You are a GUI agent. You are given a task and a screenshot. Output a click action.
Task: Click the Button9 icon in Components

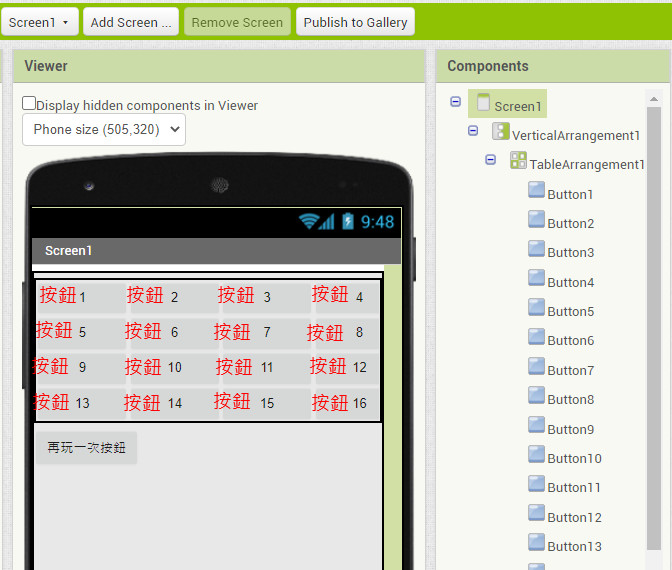coord(536,425)
